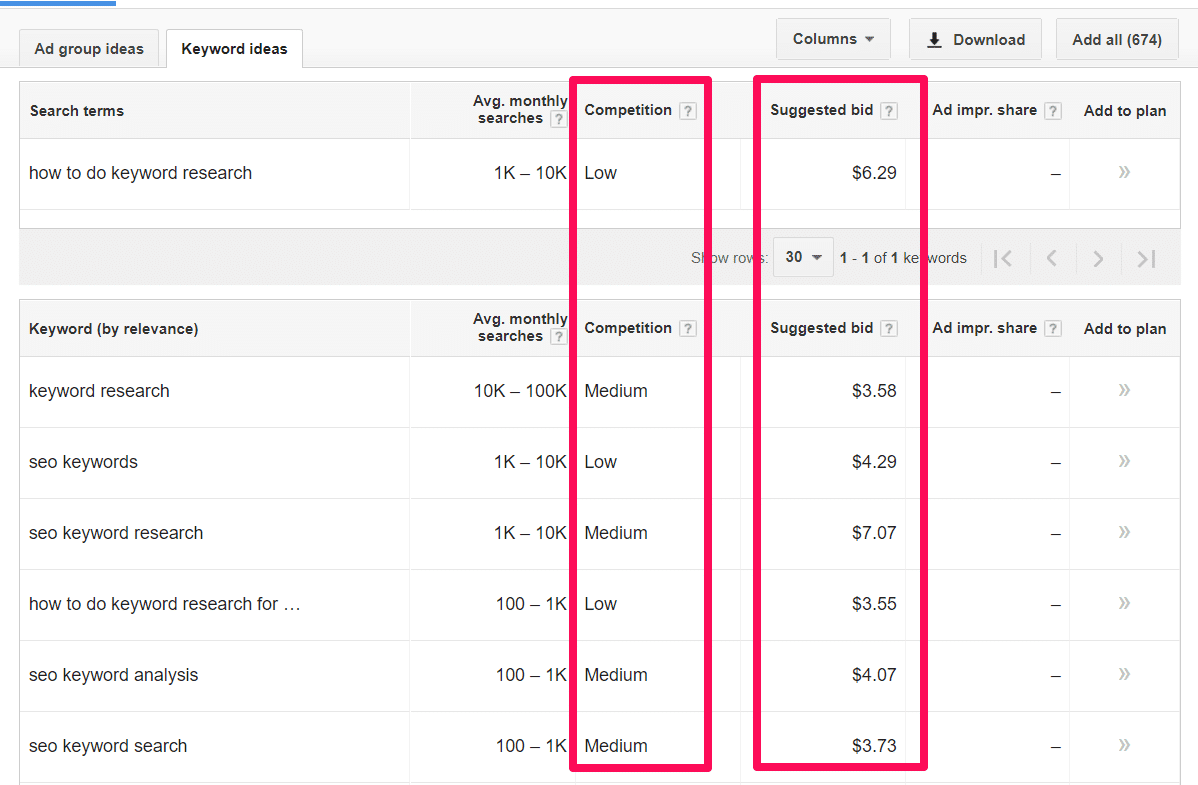Open the "seo keyword research" keyword link
This screenshot has height=785, width=1198.
[116, 533]
